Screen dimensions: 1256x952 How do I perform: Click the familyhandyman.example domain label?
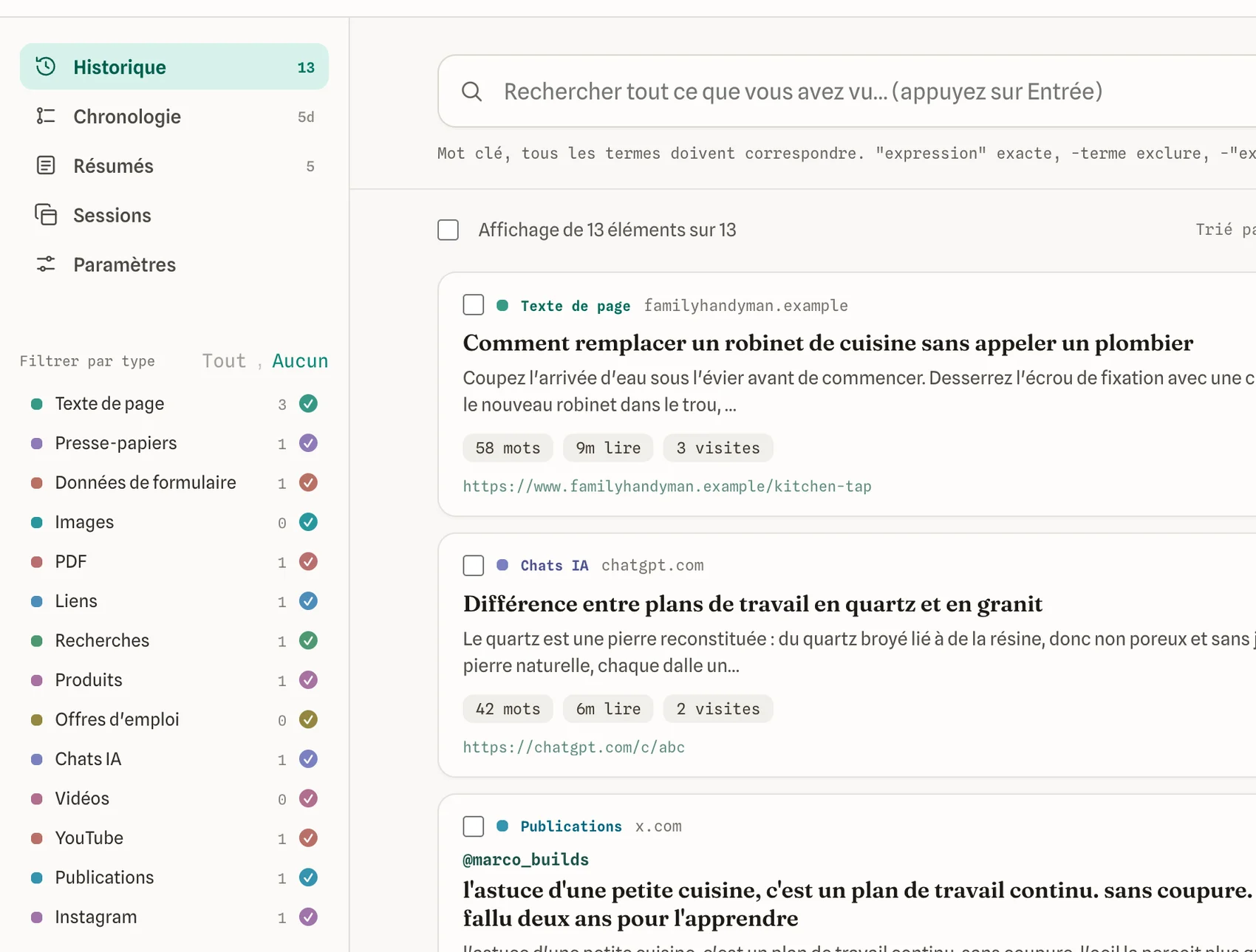tap(746, 305)
